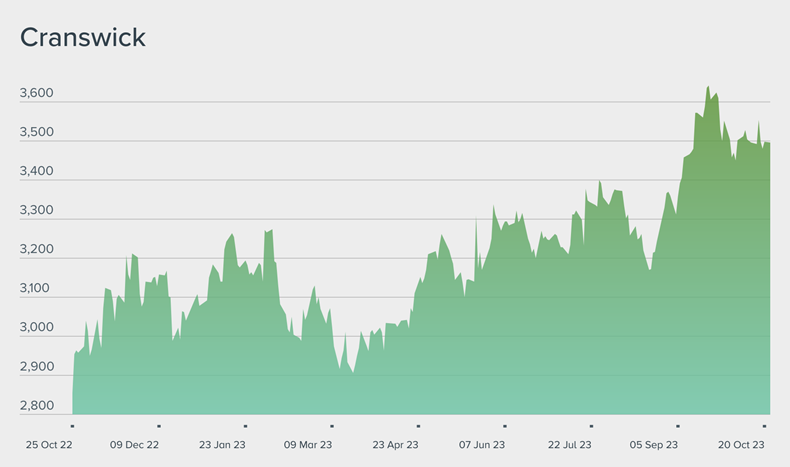Click the 25 Oct 22 date label
The width and height of the screenshot is (790, 467).
(x=48, y=445)
